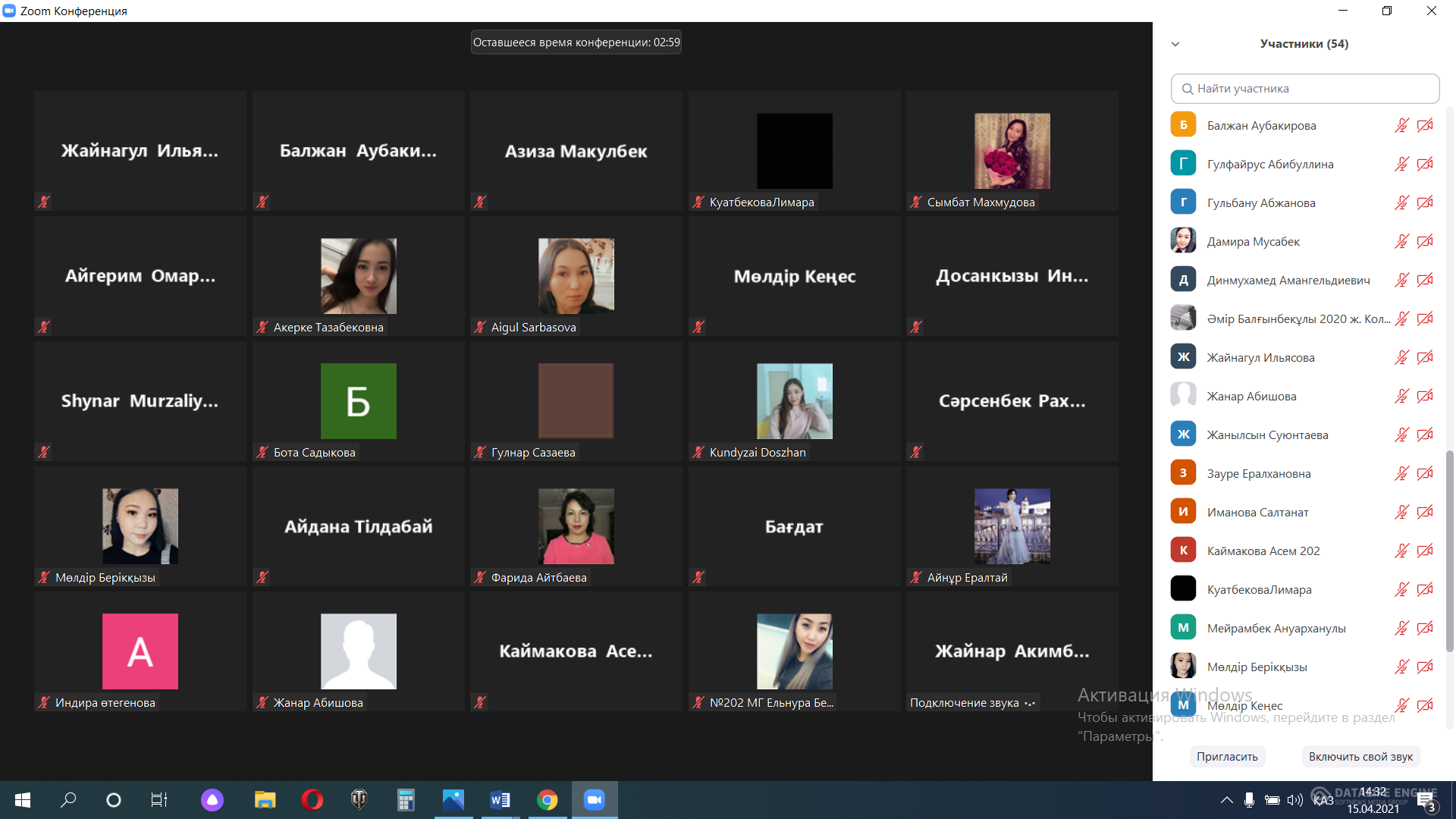Viewport: 1456px width, 819px height.
Task: Select Мейрамбек Ануарханулы participant entry
Action: pos(1276,629)
